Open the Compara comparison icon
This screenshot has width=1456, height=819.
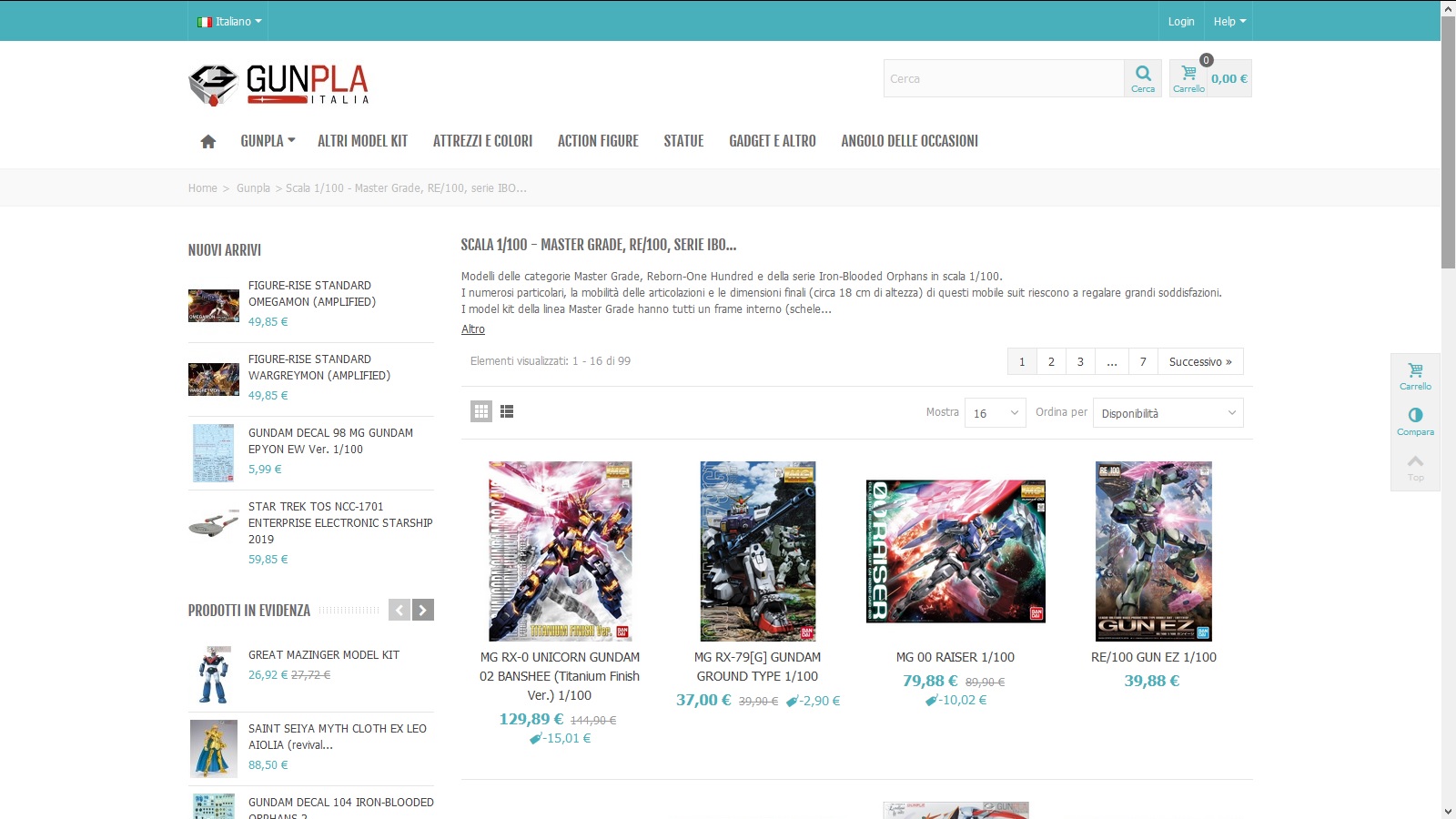(1415, 421)
